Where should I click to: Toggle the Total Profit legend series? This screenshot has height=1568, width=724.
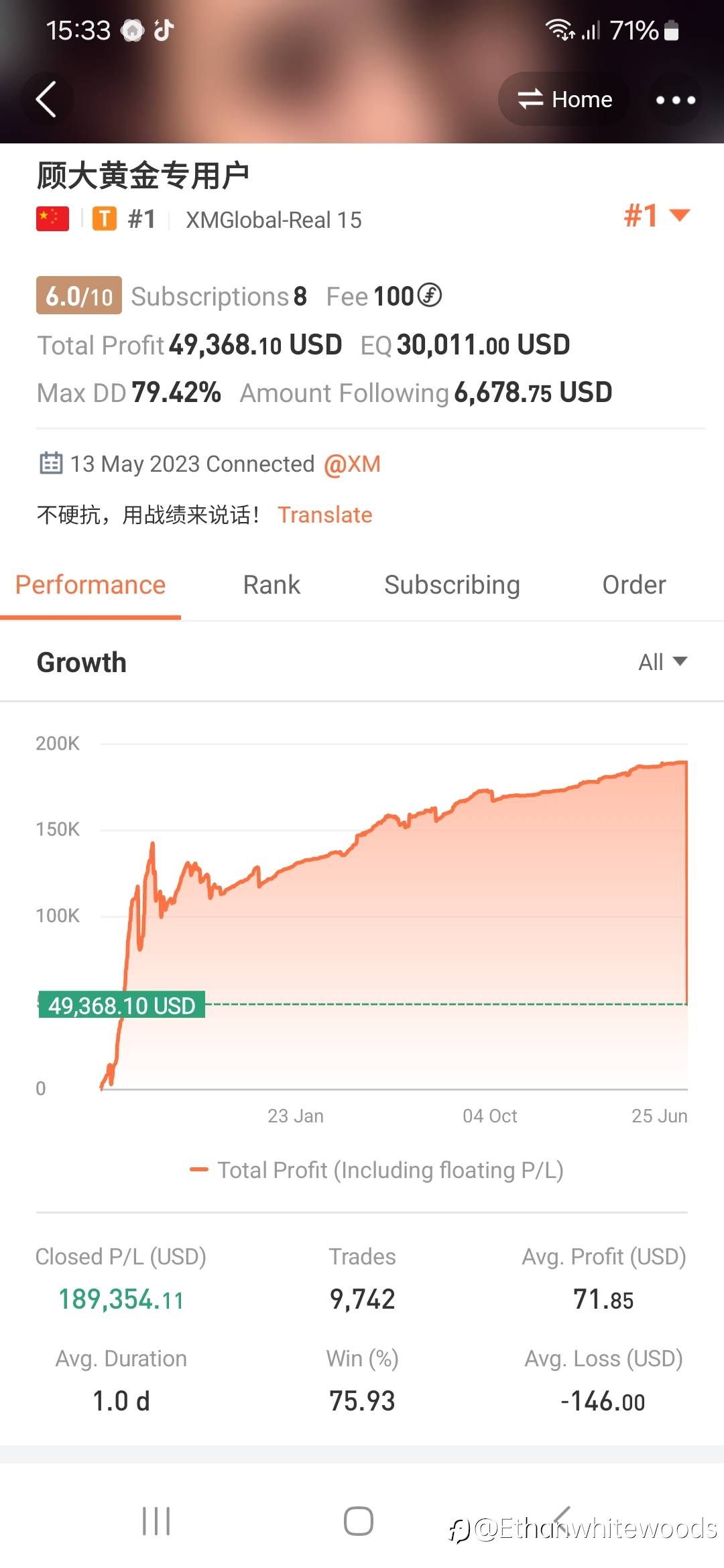[x=377, y=1170]
